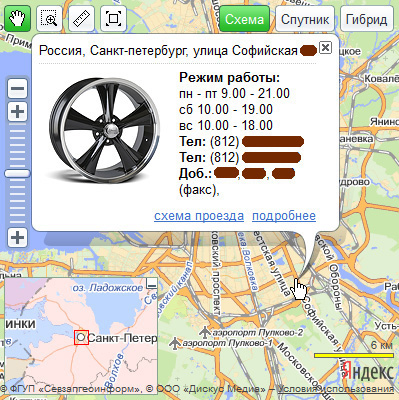The height and width of the screenshot is (400, 399).
Task: Click the wheel rim product image
Action: (104, 130)
